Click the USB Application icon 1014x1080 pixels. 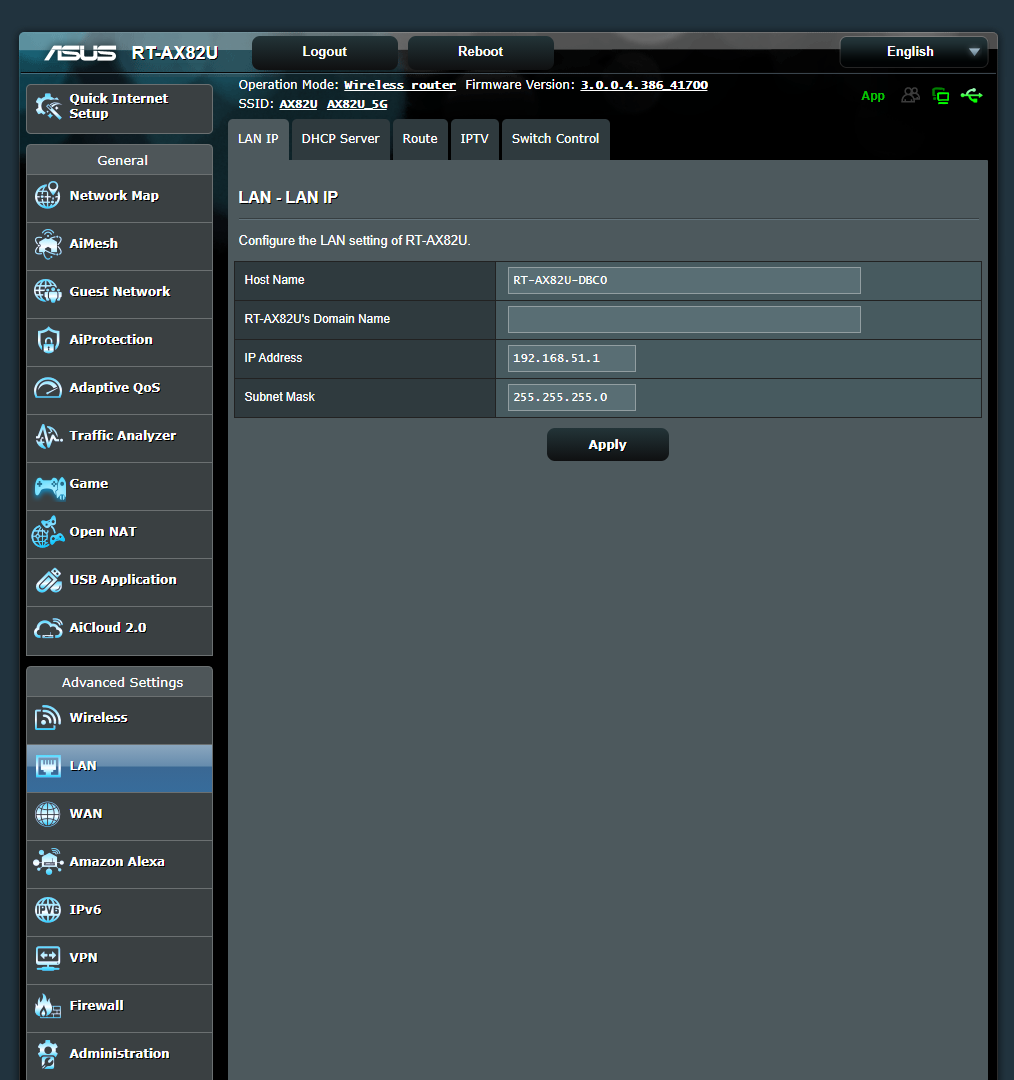pyautogui.click(x=48, y=580)
